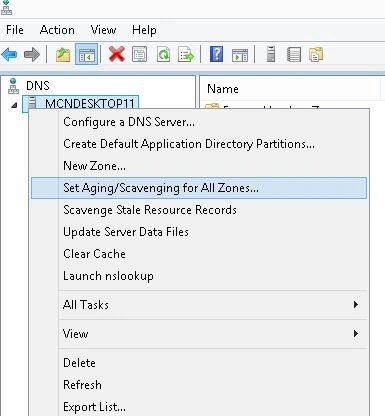Open the View menu in menu bar
The width and height of the screenshot is (385, 416).
point(103,30)
